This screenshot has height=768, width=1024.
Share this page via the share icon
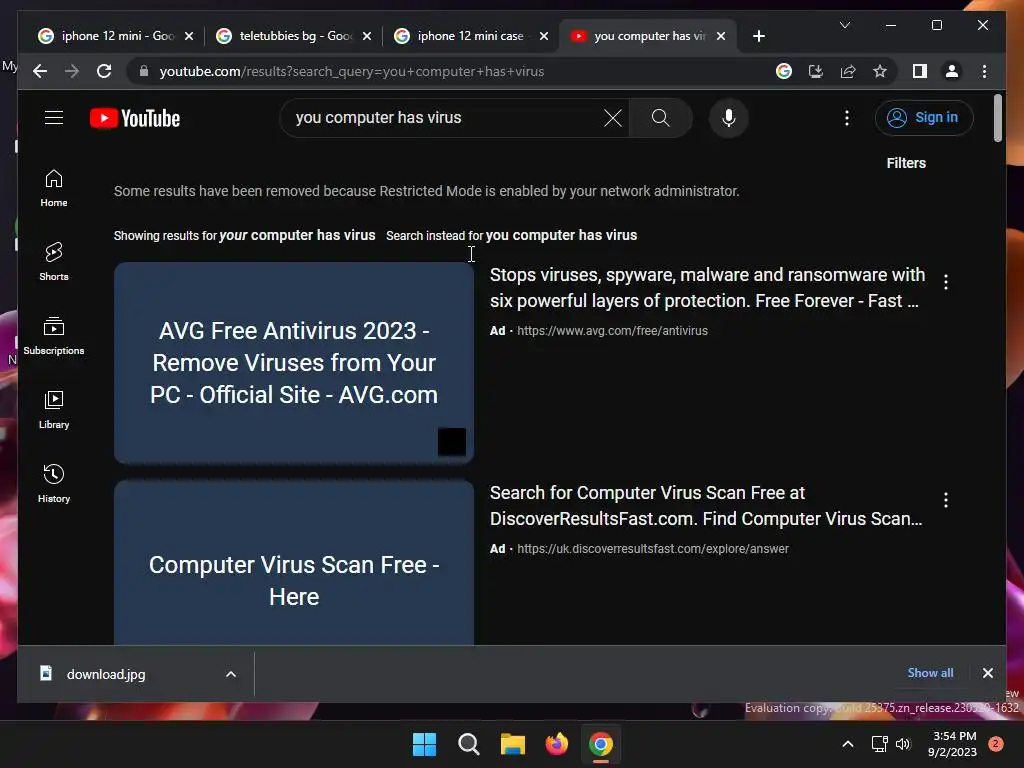848,71
